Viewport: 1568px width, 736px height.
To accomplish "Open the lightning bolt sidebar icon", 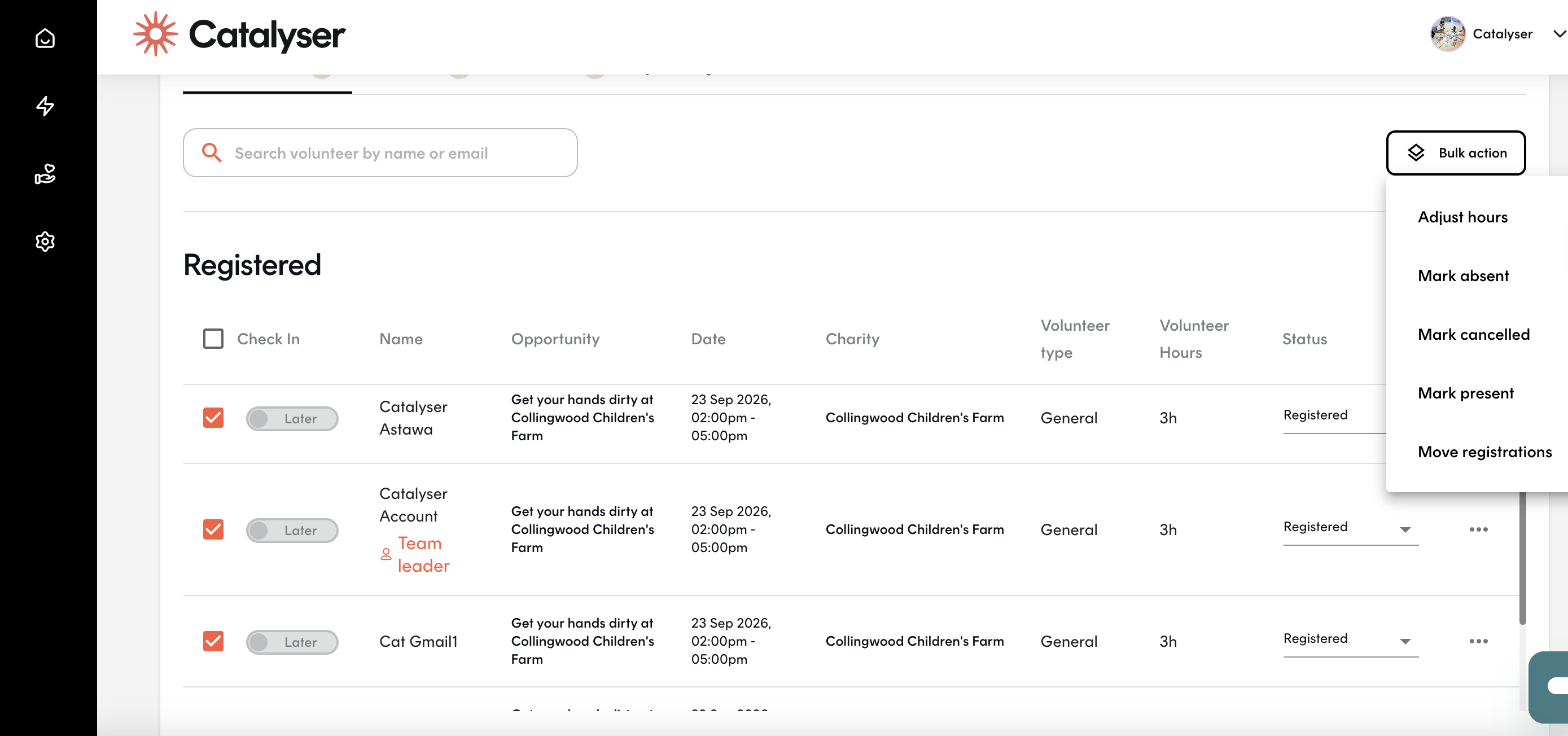I will [45, 106].
